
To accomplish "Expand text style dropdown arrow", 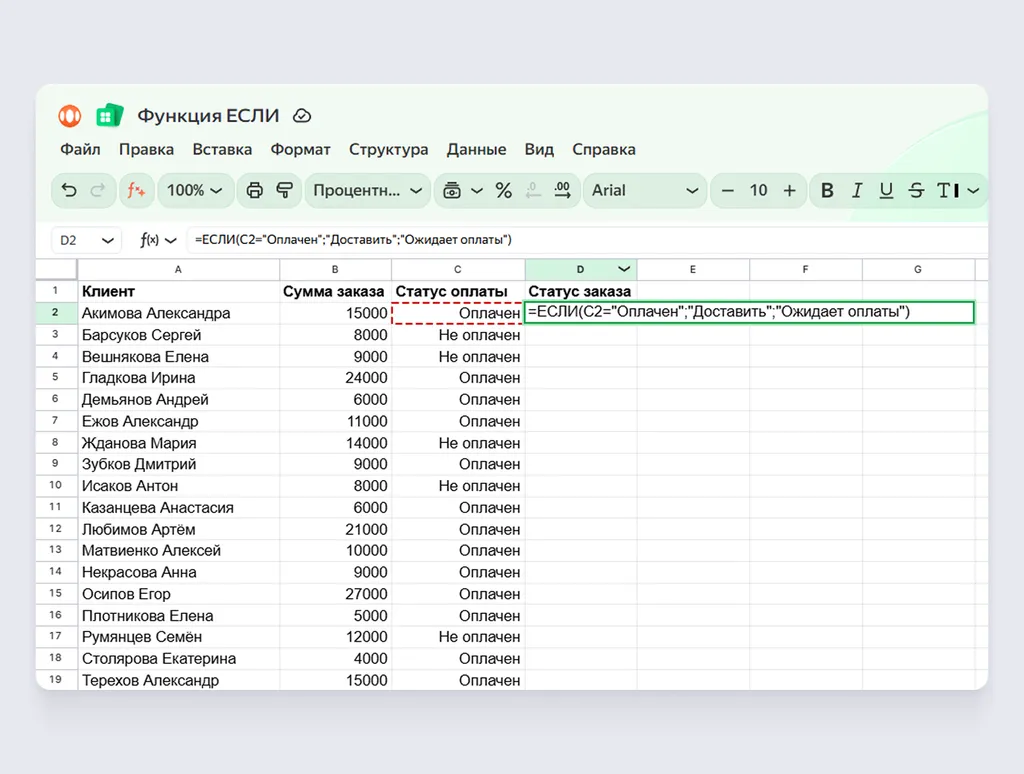I will click(x=973, y=191).
